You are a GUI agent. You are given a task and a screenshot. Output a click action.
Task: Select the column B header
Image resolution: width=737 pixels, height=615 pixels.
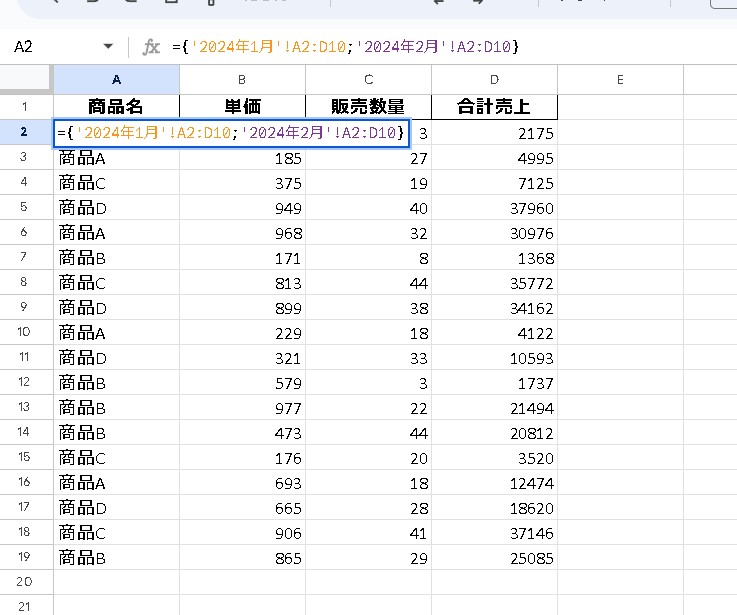tap(242, 79)
